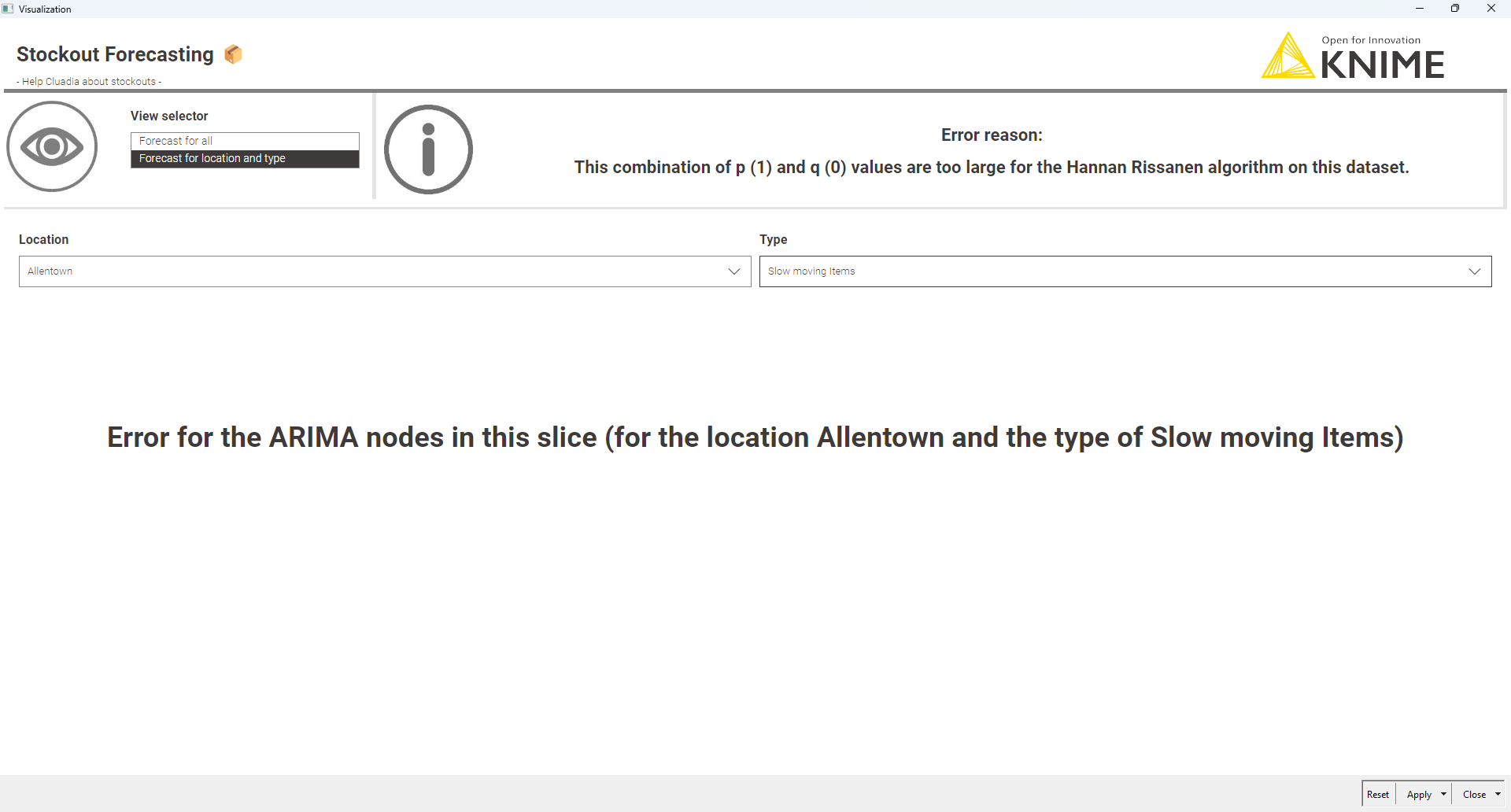Viewport: 1511px width, 812px height.
Task: Click the Visualization window icon in title bar
Action: pyautogui.click(x=8, y=9)
